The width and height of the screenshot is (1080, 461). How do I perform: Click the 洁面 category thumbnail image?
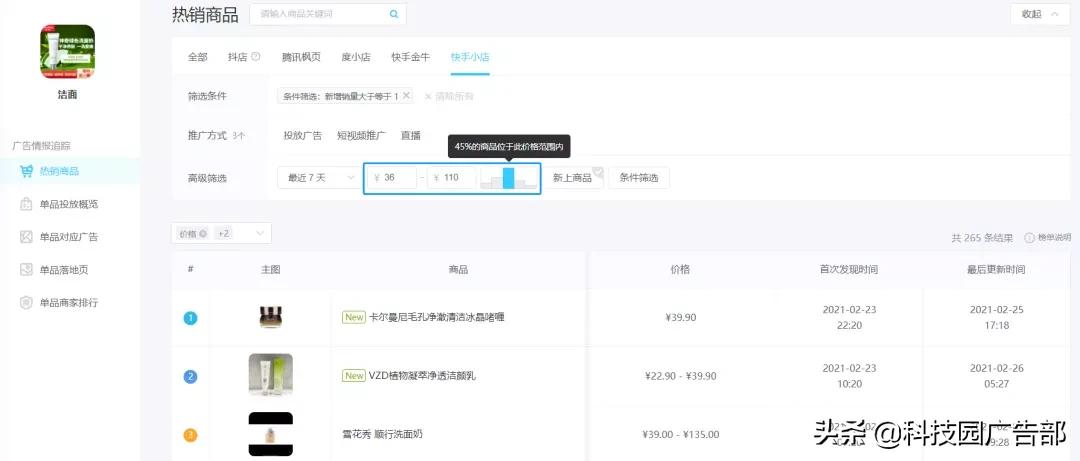[x=68, y=51]
